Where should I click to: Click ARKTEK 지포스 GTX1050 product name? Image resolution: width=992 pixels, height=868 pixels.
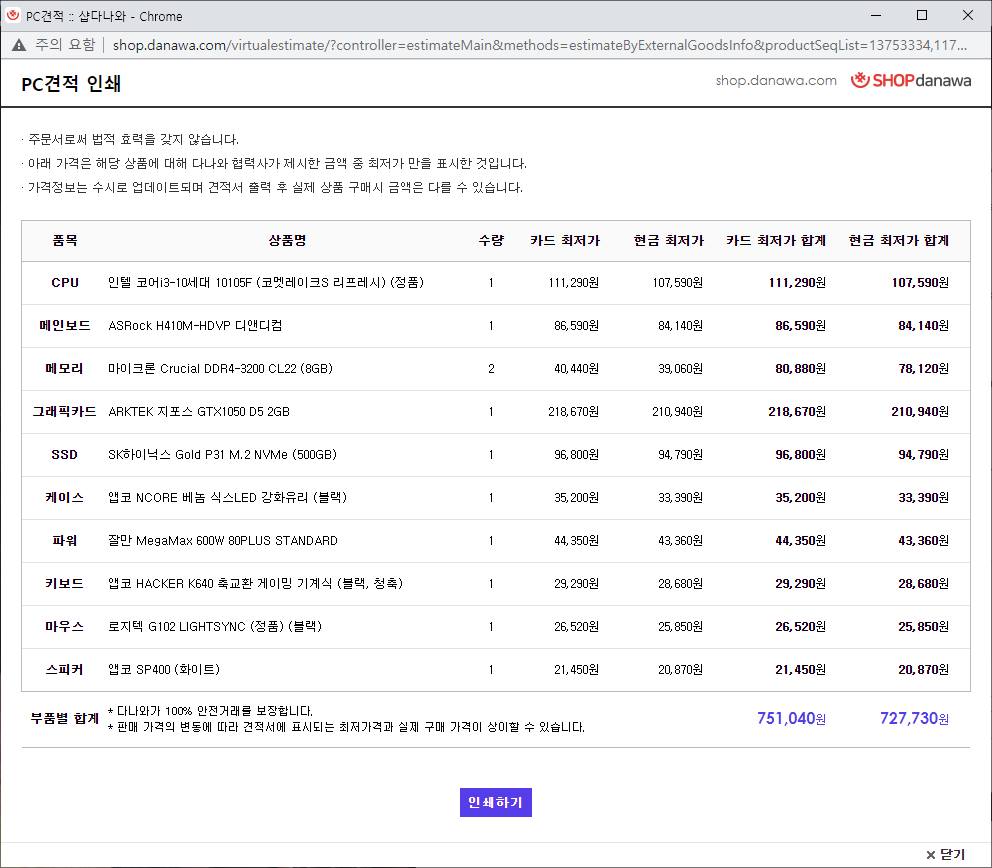tap(199, 412)
